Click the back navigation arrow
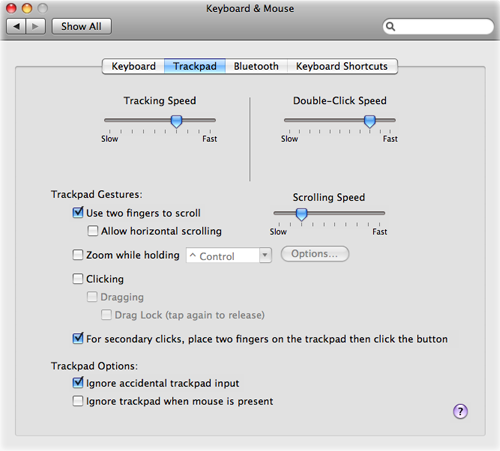 click(16, 26)
